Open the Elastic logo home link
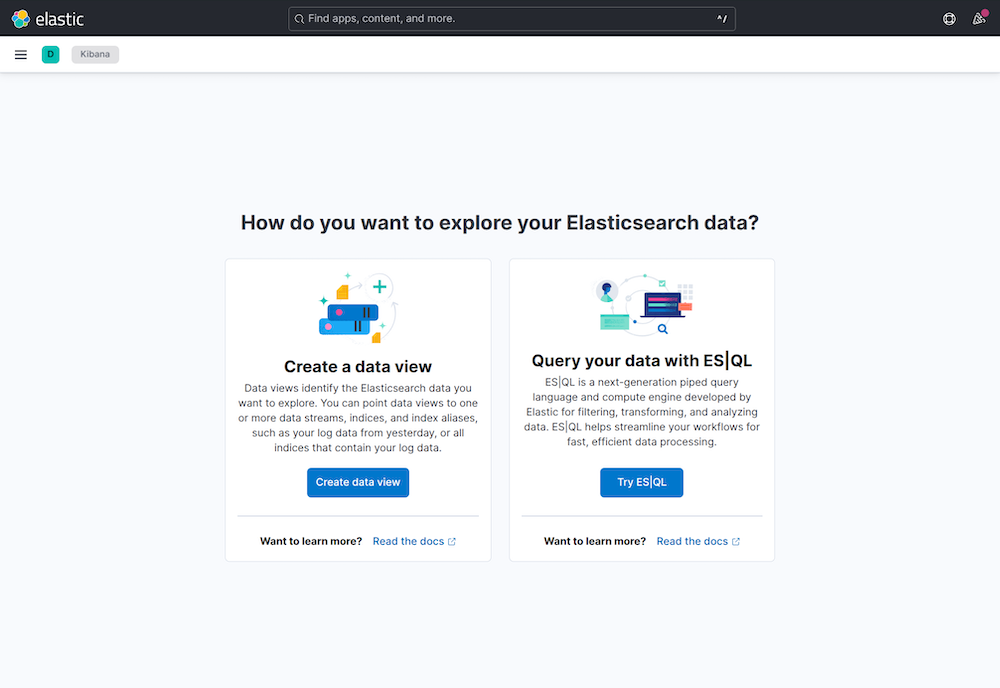Image resolution: width=1000 pixels, height=688 pixels. tap(48, 19)
